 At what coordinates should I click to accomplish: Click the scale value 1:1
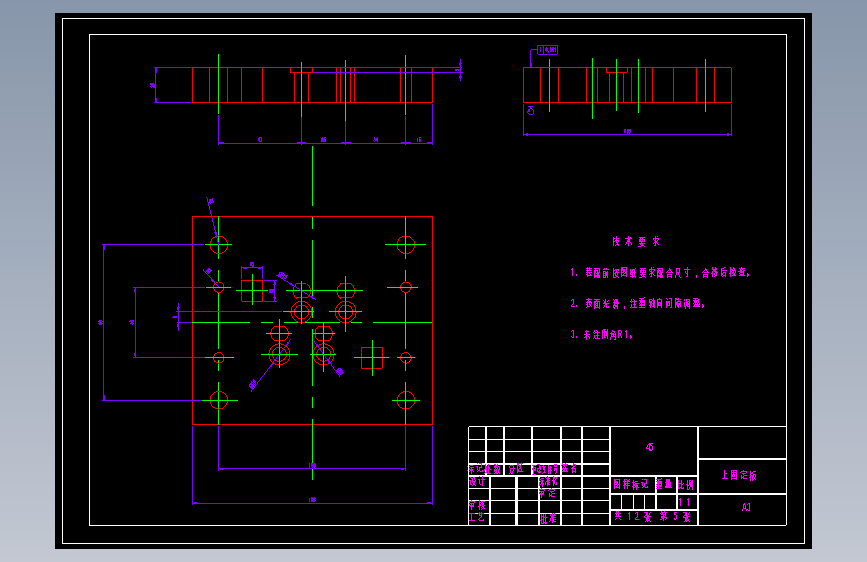[685, 502]
